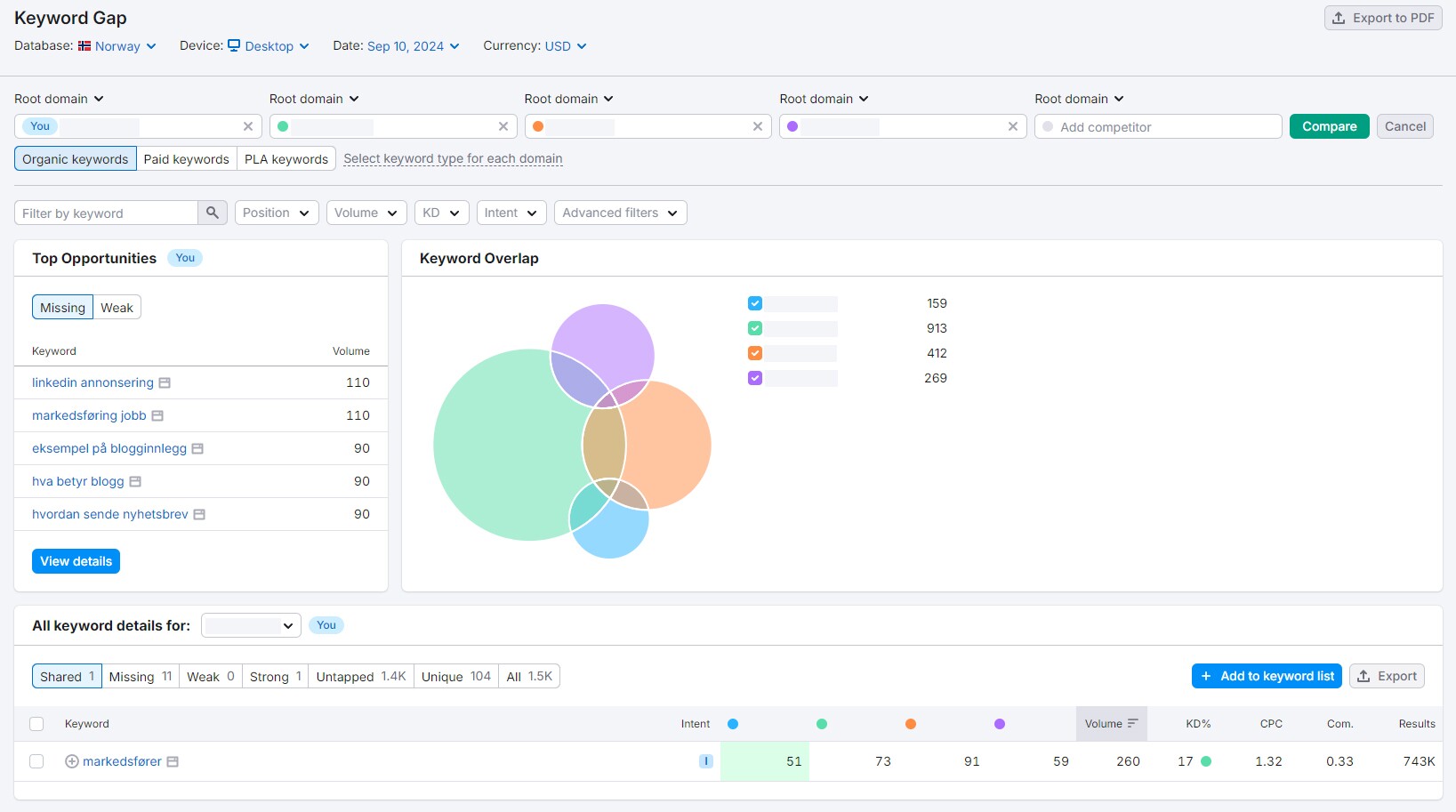This screenshot has height=812, width=1456.
Task: Click the plus icon before markedsfører keyword
Action: tap(72, 761)
